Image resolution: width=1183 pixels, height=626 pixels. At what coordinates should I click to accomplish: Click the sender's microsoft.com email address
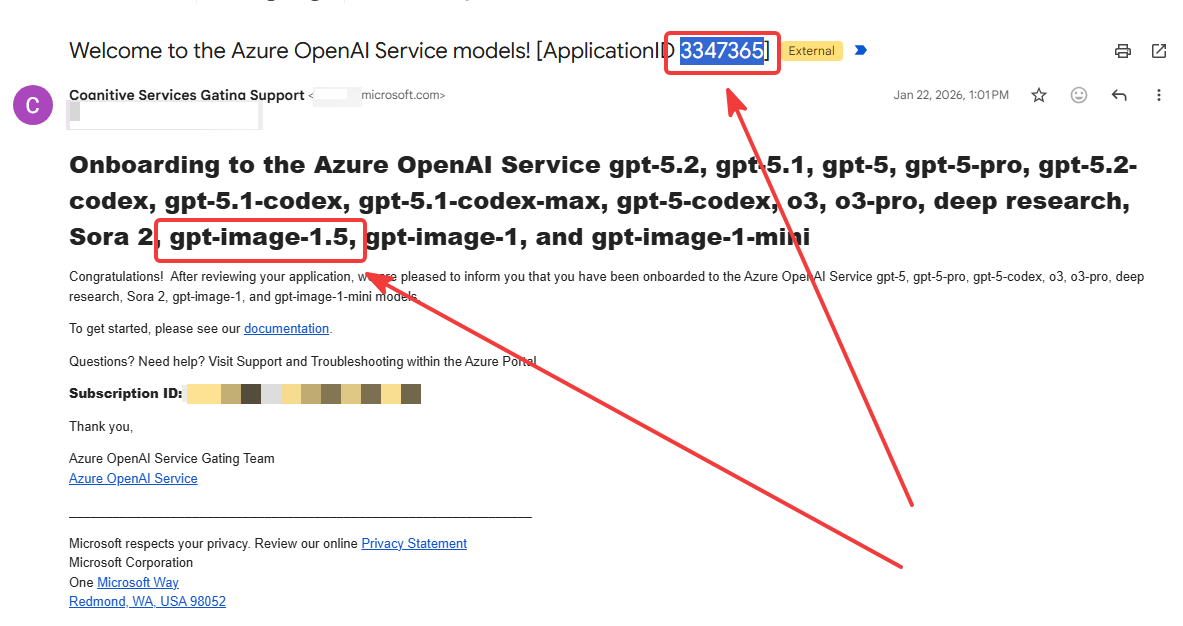[377, 95]
